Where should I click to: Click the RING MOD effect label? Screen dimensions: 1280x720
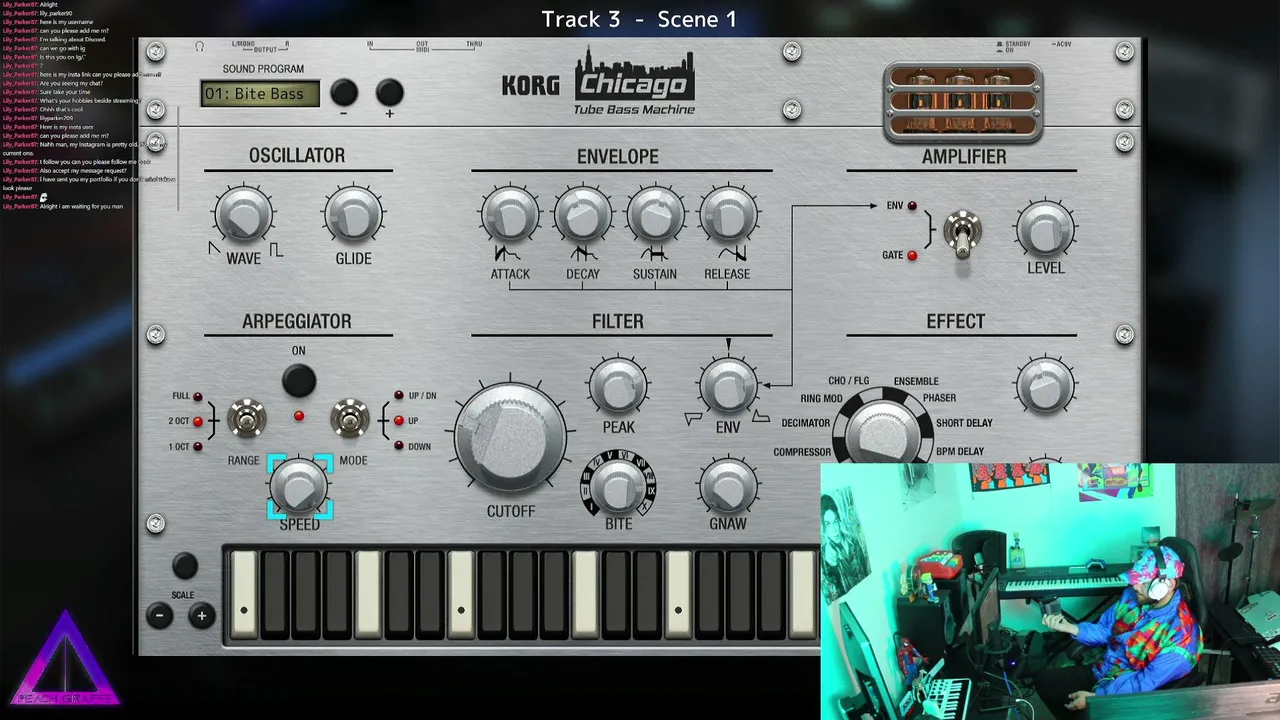pyautogui.click(x=821, y=399)
